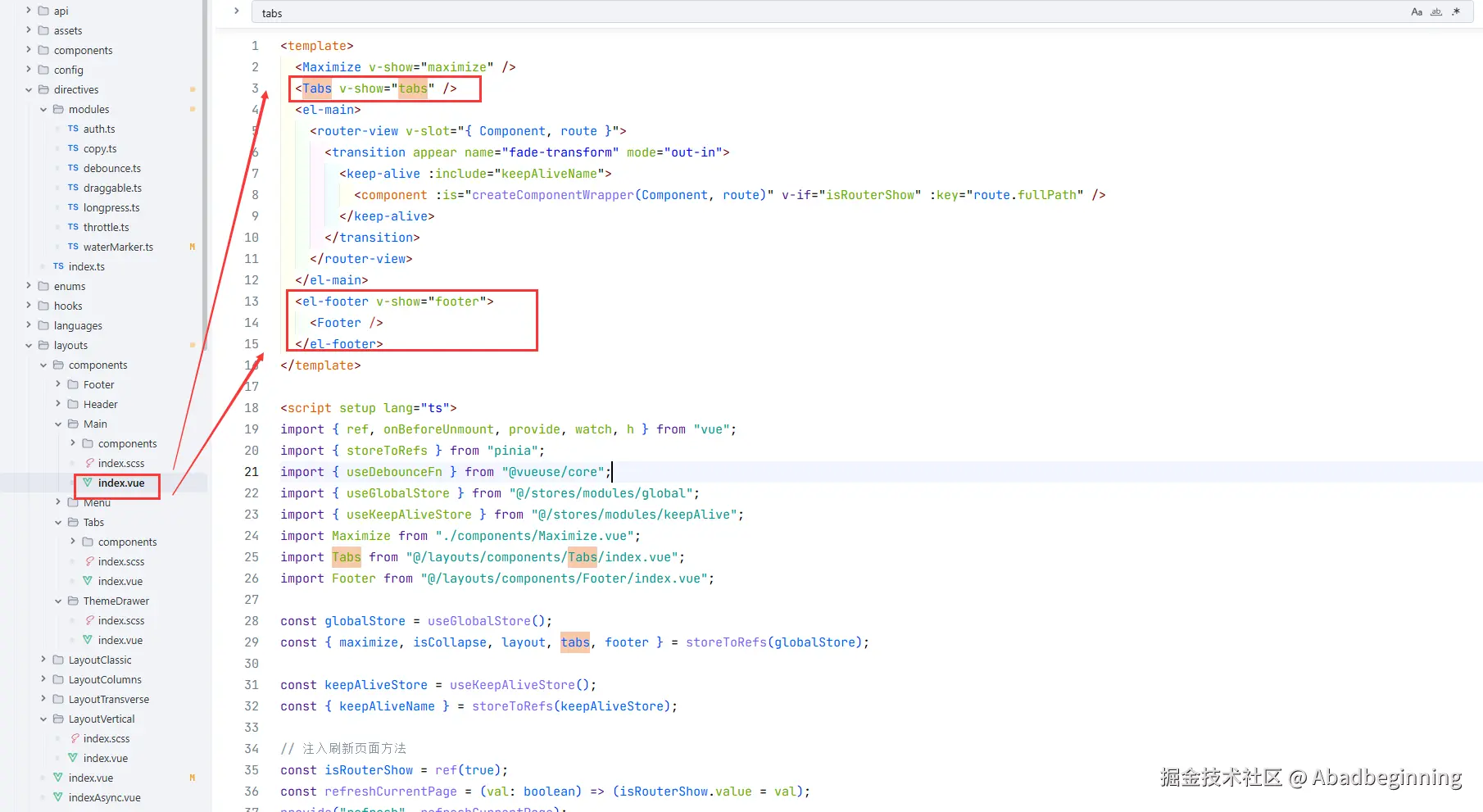
Task: Click the folder icon beside enums
Action: tap(43, 286)
